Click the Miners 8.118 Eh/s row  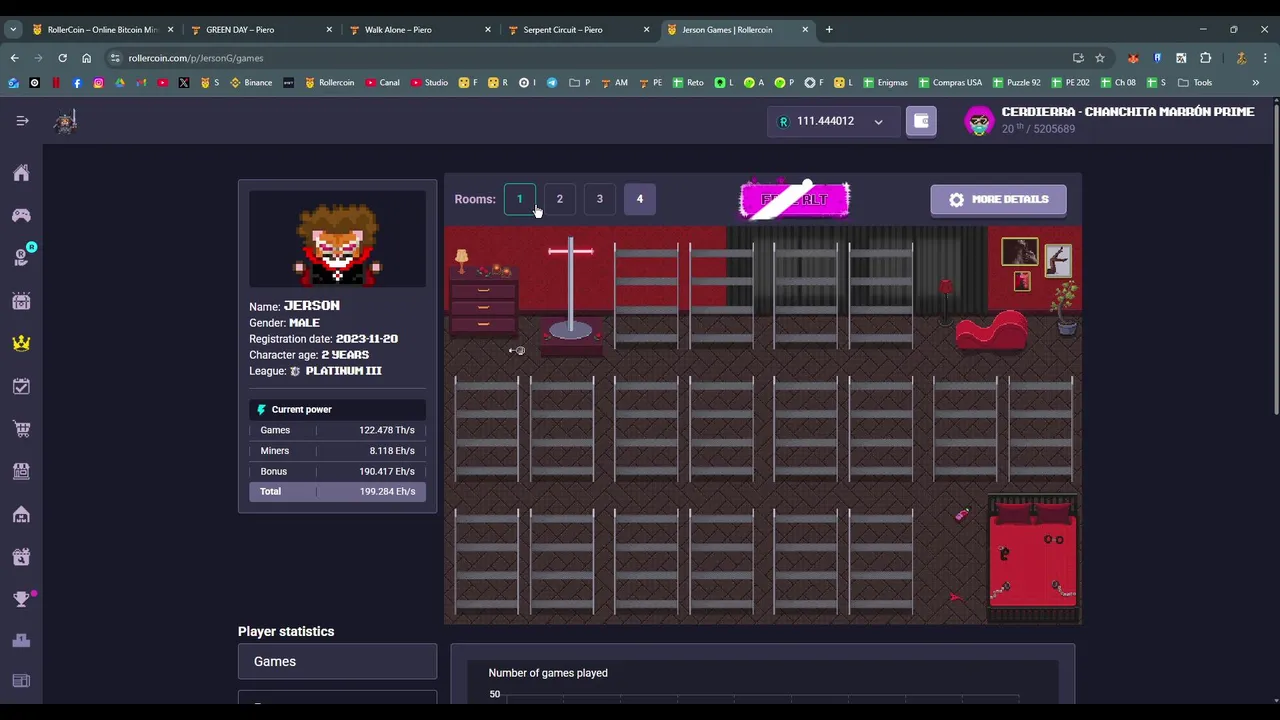pyautogui.click(x=337, y=451)
